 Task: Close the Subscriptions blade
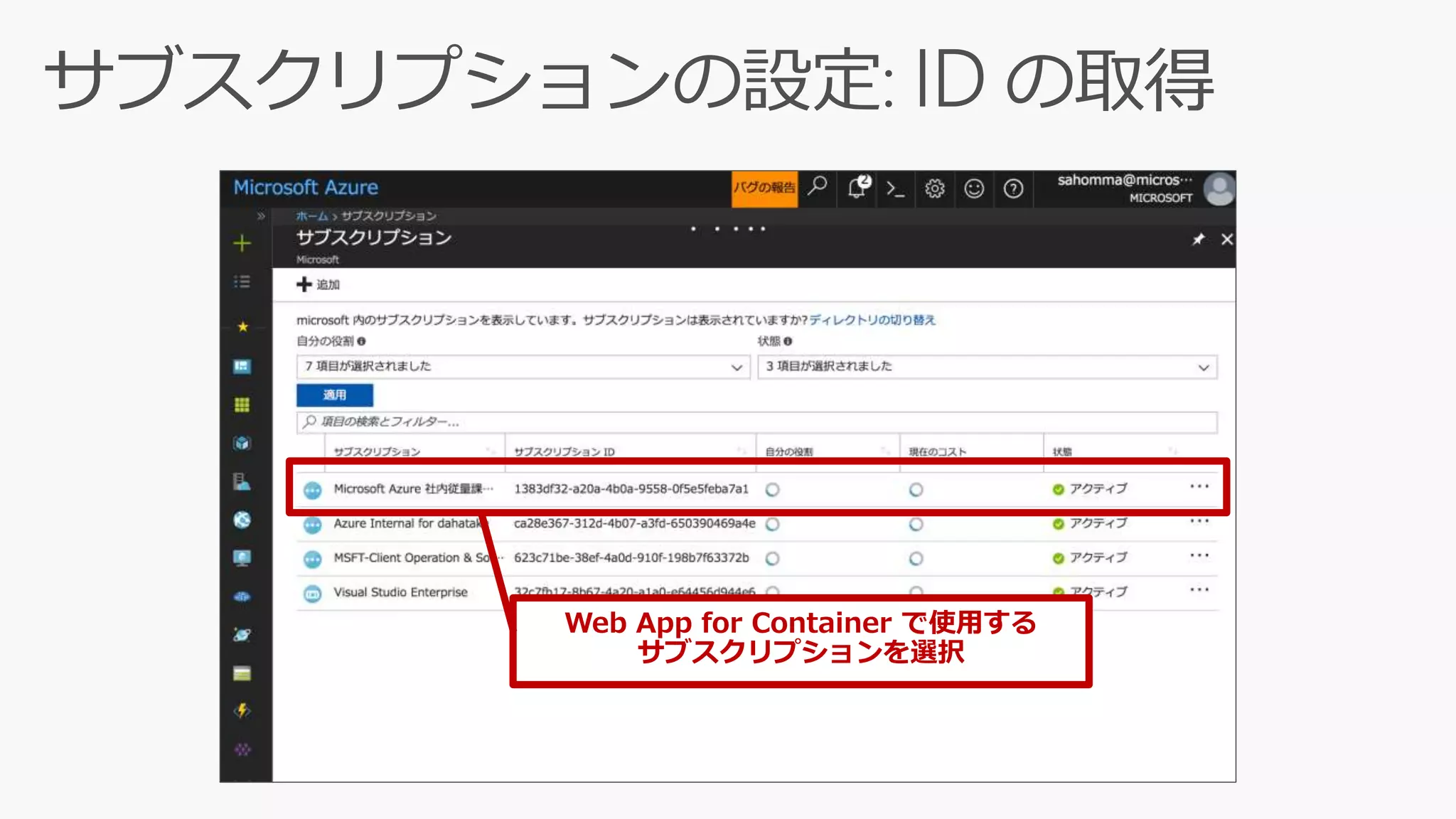tap(1227, 240)
